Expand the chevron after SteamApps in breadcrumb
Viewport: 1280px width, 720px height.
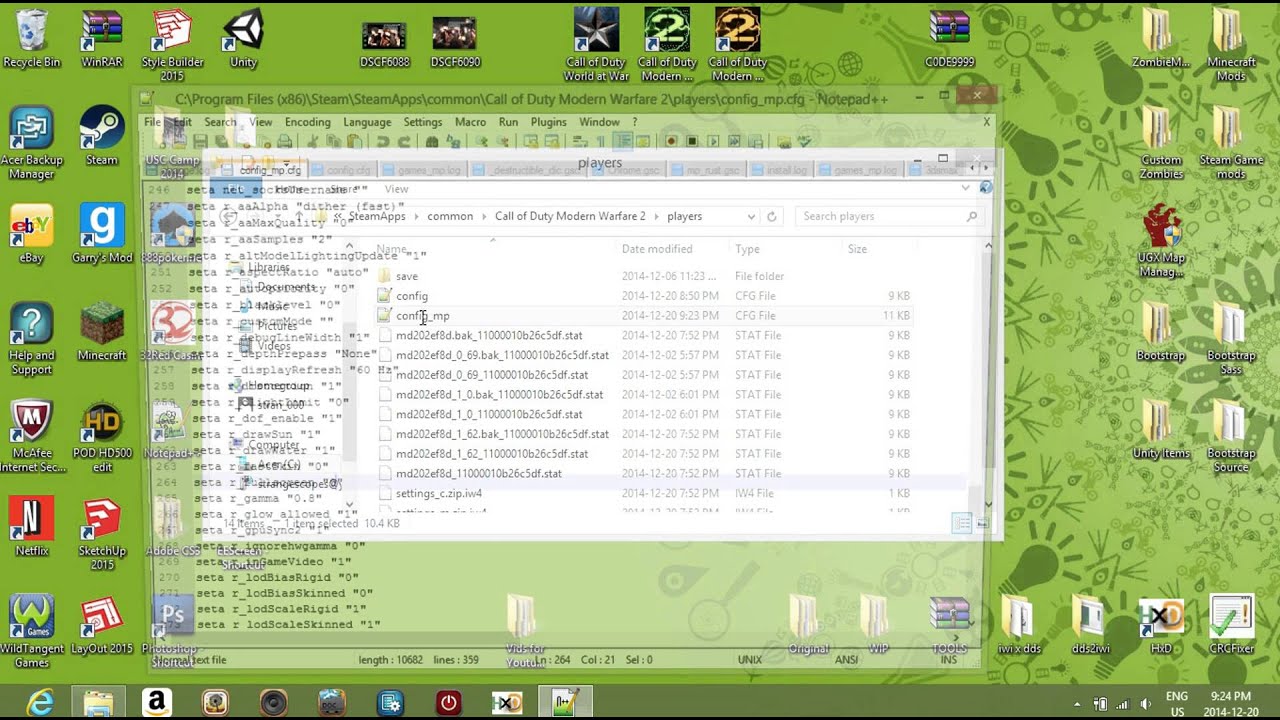coord(416,217)
